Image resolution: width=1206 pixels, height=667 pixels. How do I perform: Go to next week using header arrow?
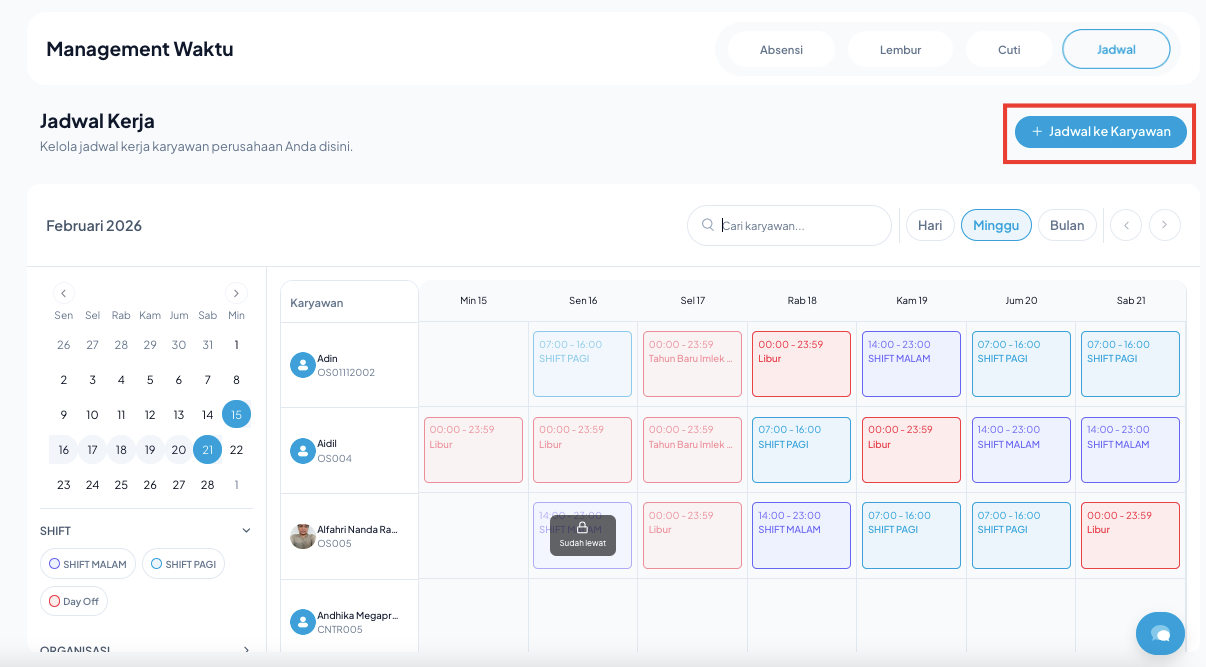[x=1165, y=225]
